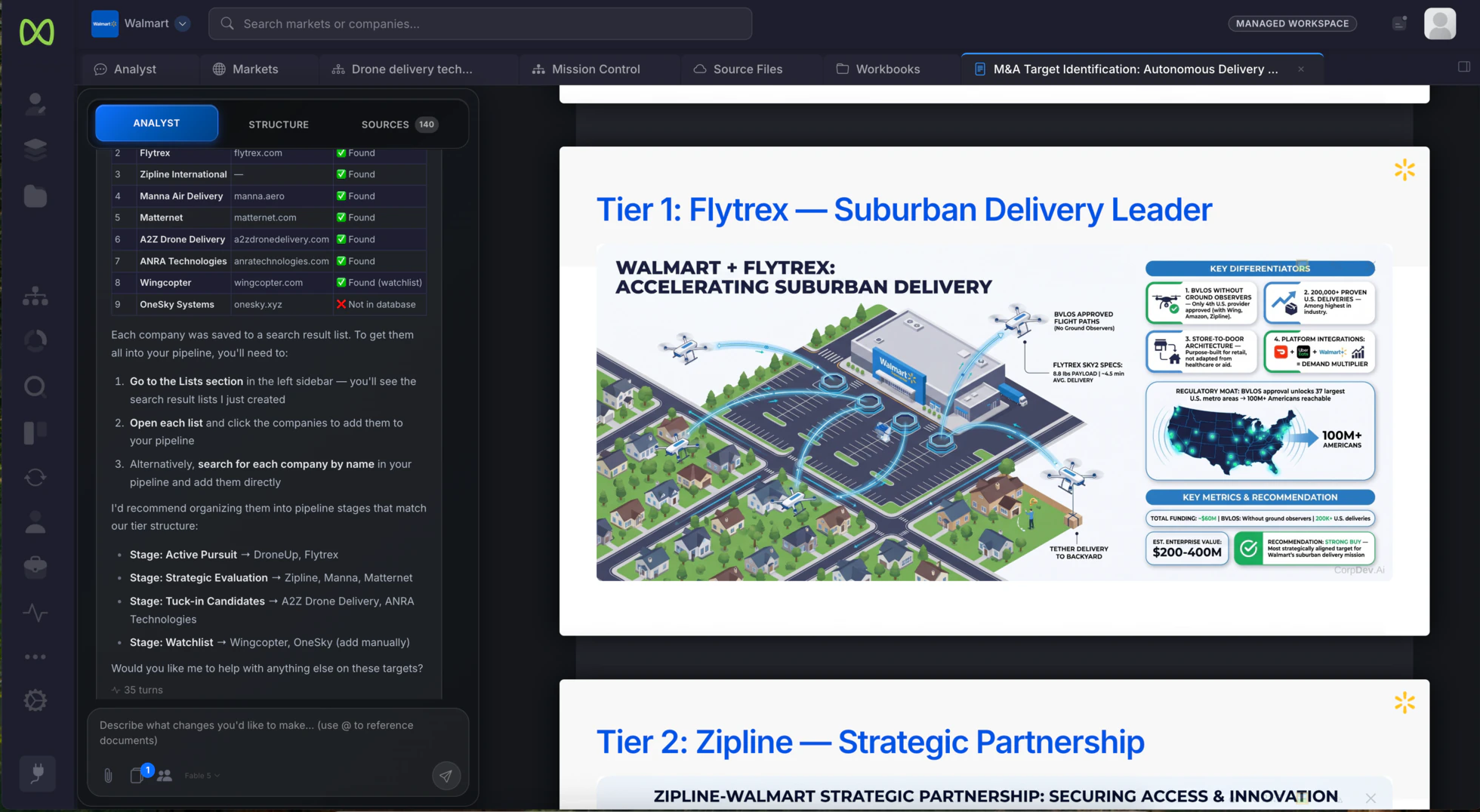Open the settings gear in sidebar
The height and width of the screenshot is (812, 1480).
35,700
